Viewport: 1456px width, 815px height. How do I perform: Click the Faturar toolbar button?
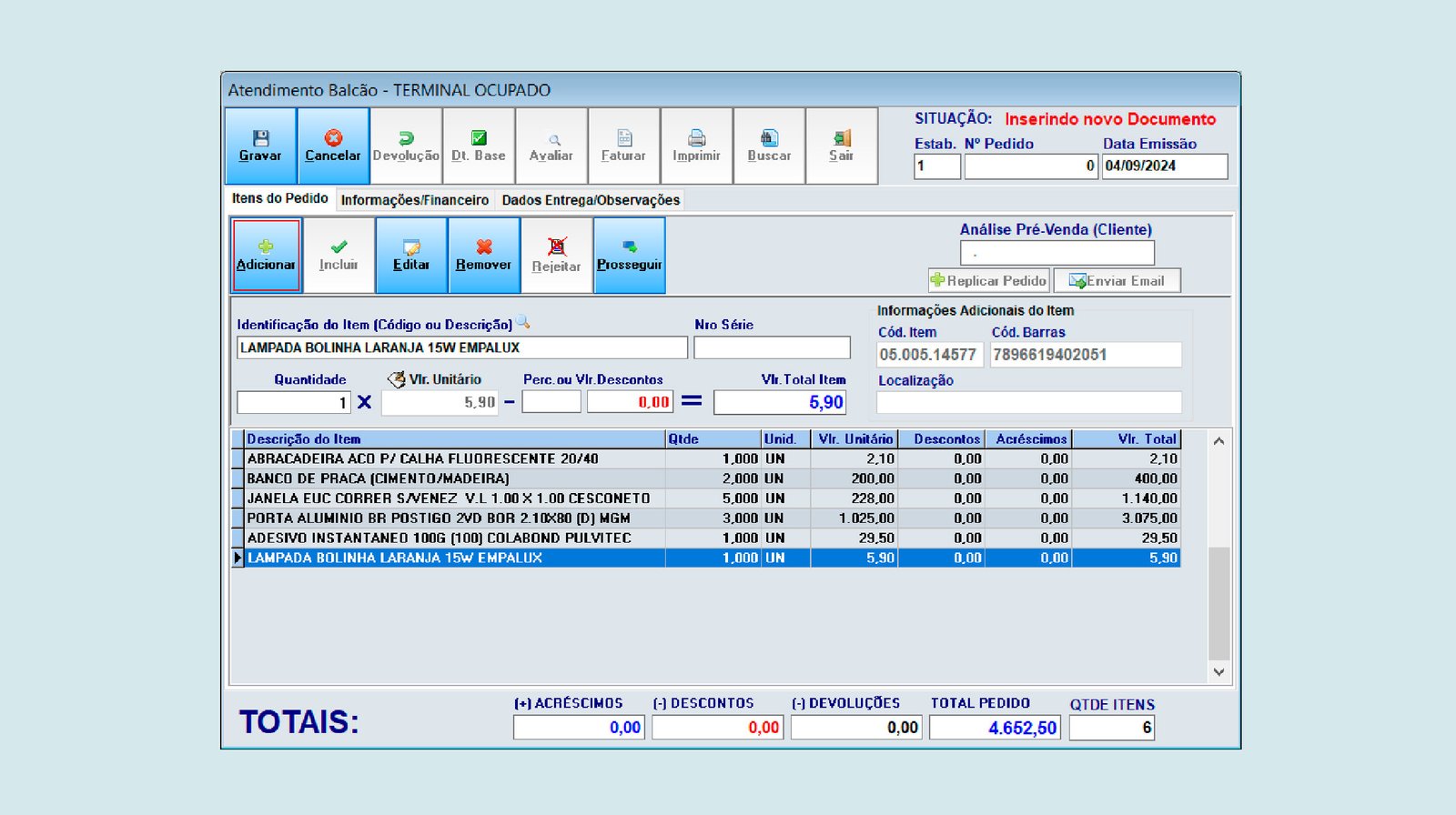tap(624, 146)
